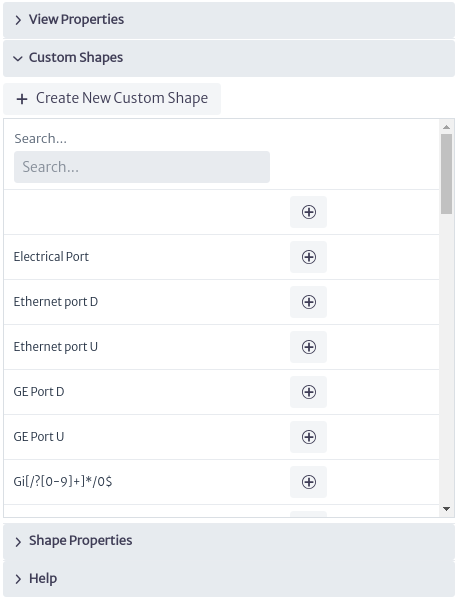
Task: Add the Ethernet port D shape
Action: [x=308, y=302]
